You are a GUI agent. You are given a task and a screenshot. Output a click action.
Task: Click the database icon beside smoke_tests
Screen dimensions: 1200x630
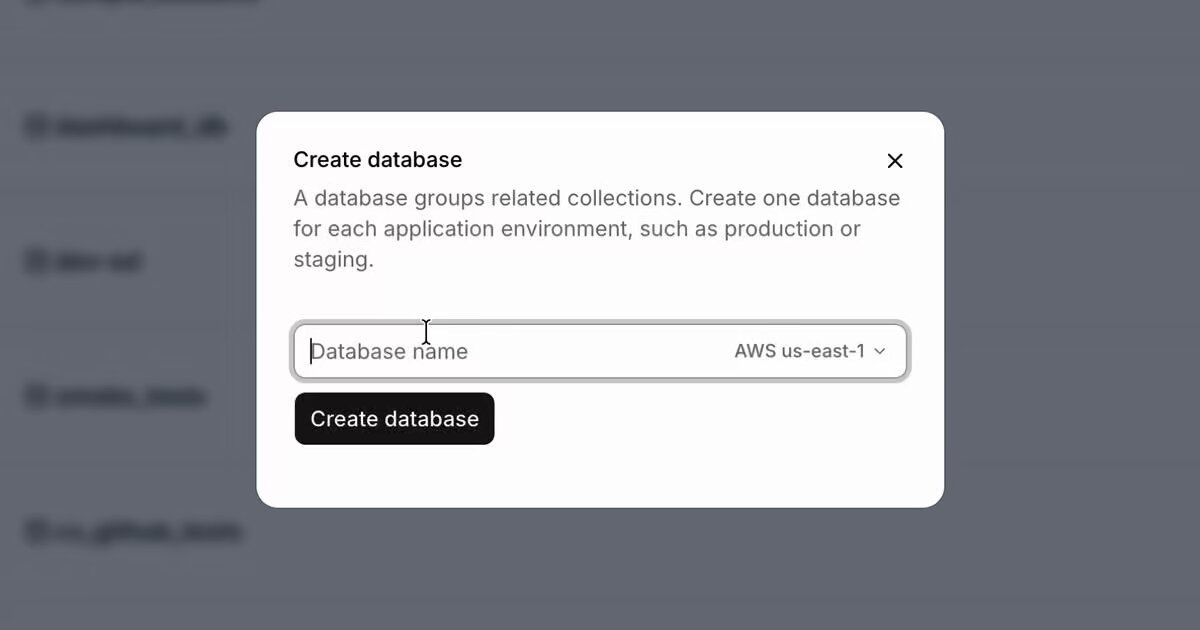[36, 397]
